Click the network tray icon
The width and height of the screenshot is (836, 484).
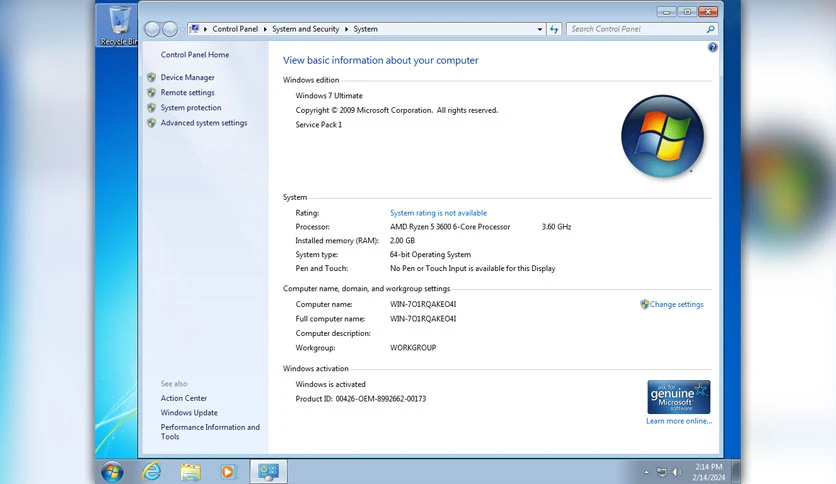coord(662,472)
